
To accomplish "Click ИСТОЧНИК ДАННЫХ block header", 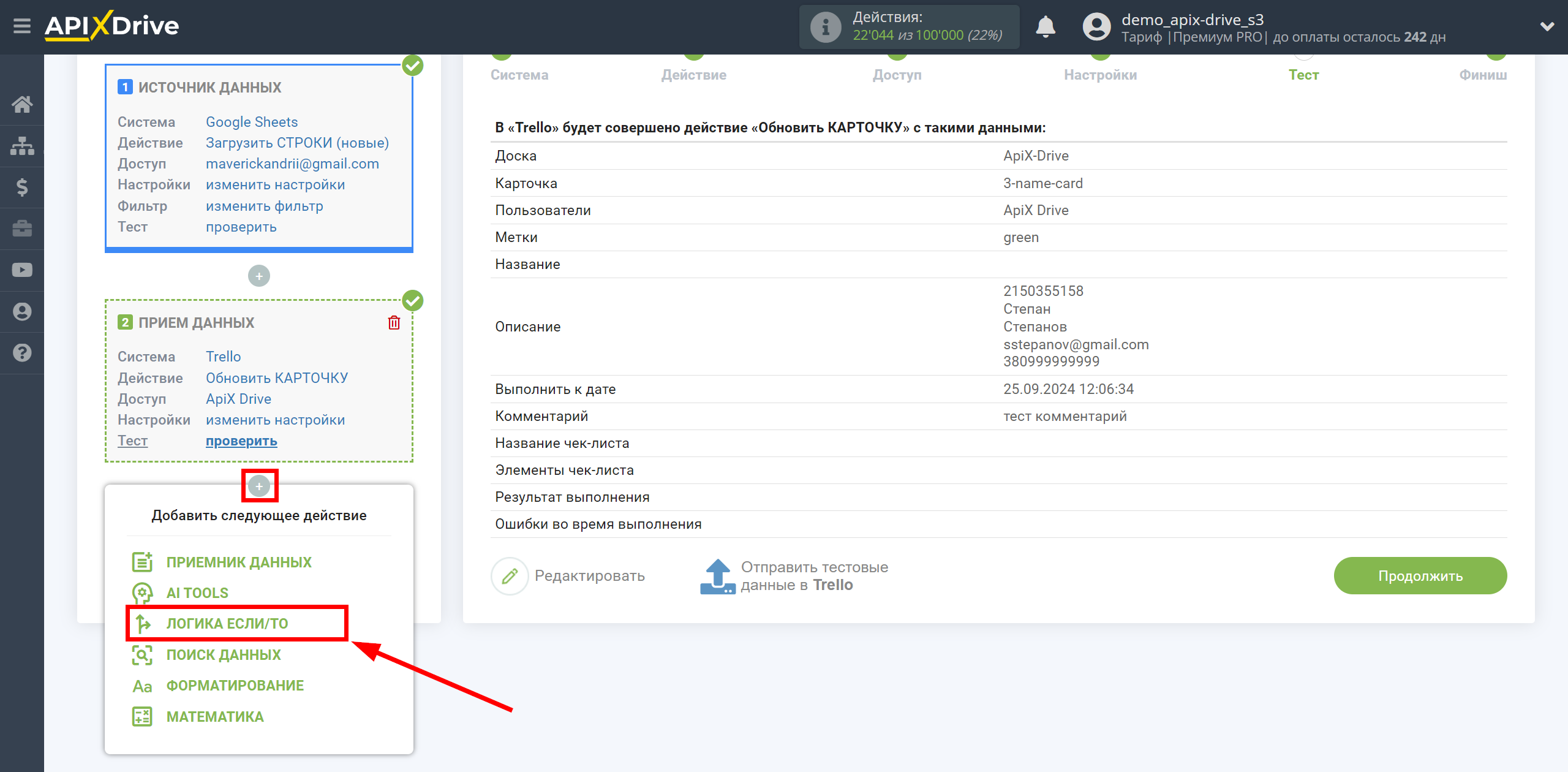I will (209, 87).
